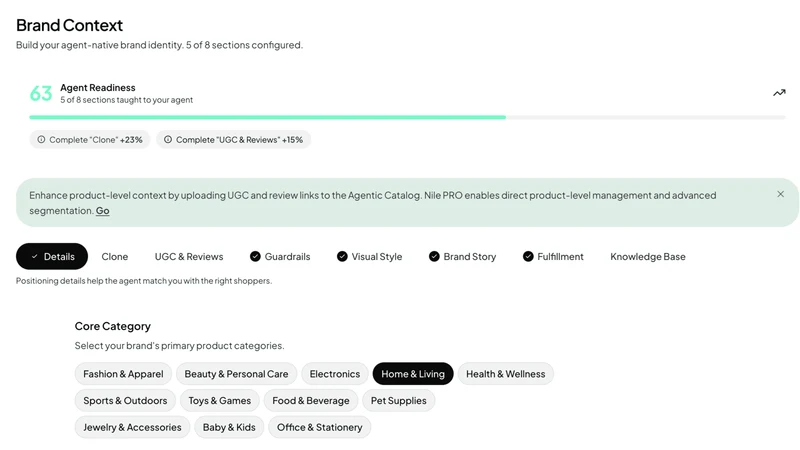Viewport: 800px width, 450px height.
Task: Choose the Baby & Kids category
Action: (229, 427)
